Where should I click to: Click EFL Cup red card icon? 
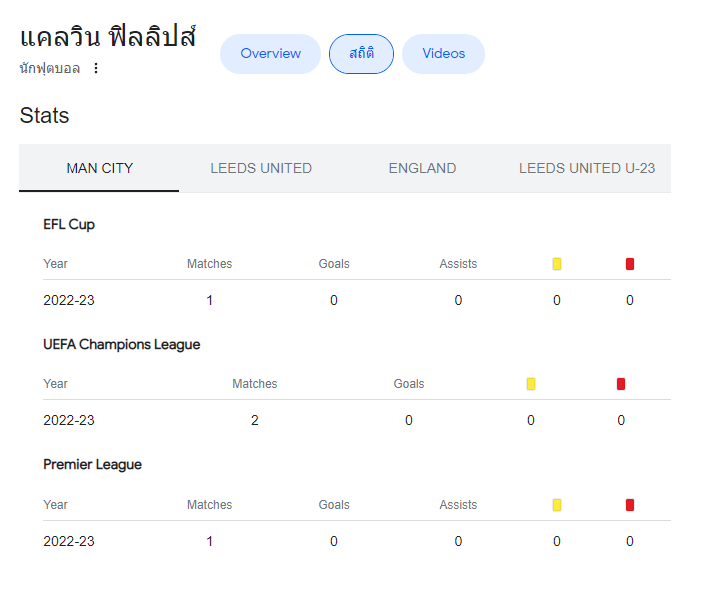[629, 264]
